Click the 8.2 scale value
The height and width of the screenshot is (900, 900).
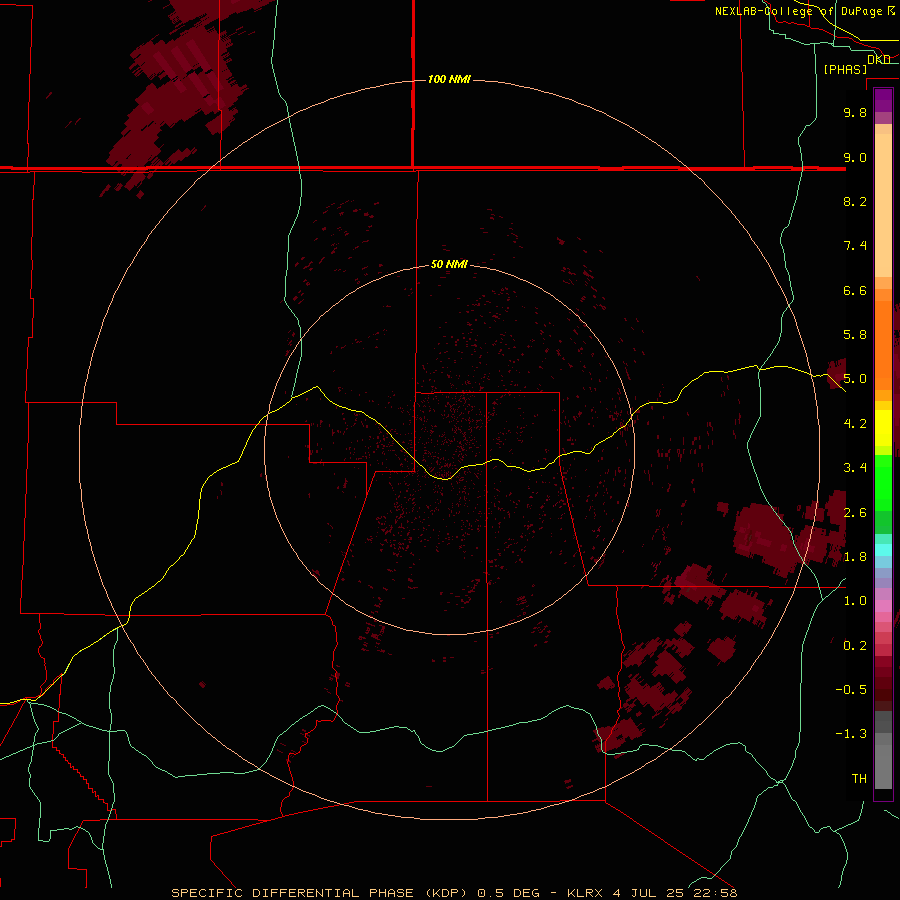point(855,201)
